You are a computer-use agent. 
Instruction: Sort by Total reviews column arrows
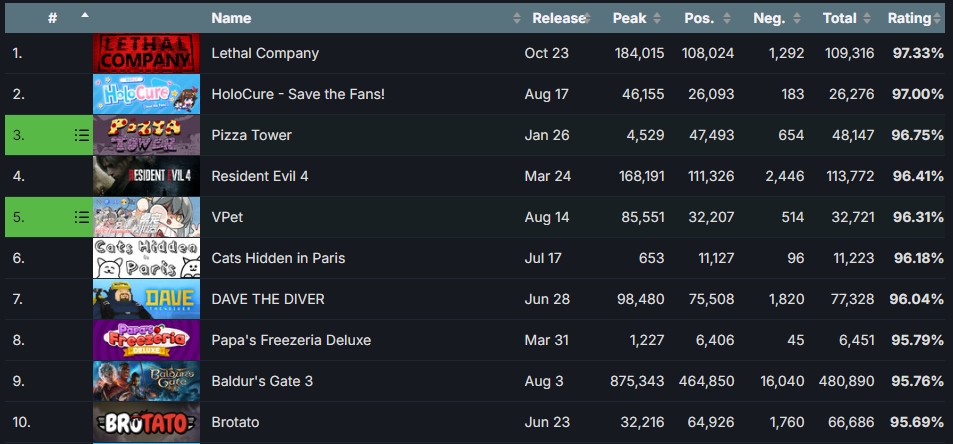[x=867, y=18]
